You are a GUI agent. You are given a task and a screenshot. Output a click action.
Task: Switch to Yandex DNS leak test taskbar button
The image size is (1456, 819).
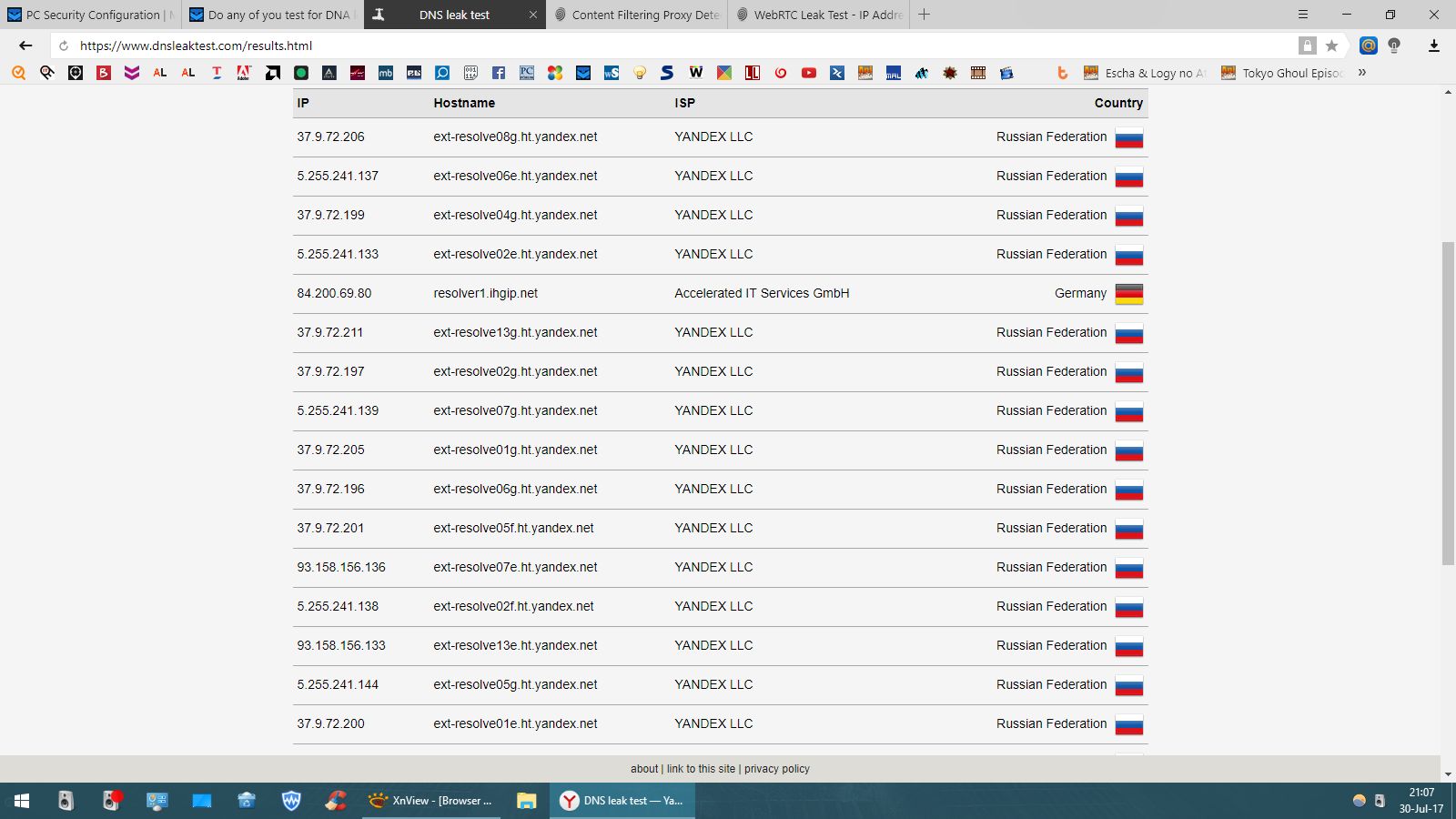point(622,801)
